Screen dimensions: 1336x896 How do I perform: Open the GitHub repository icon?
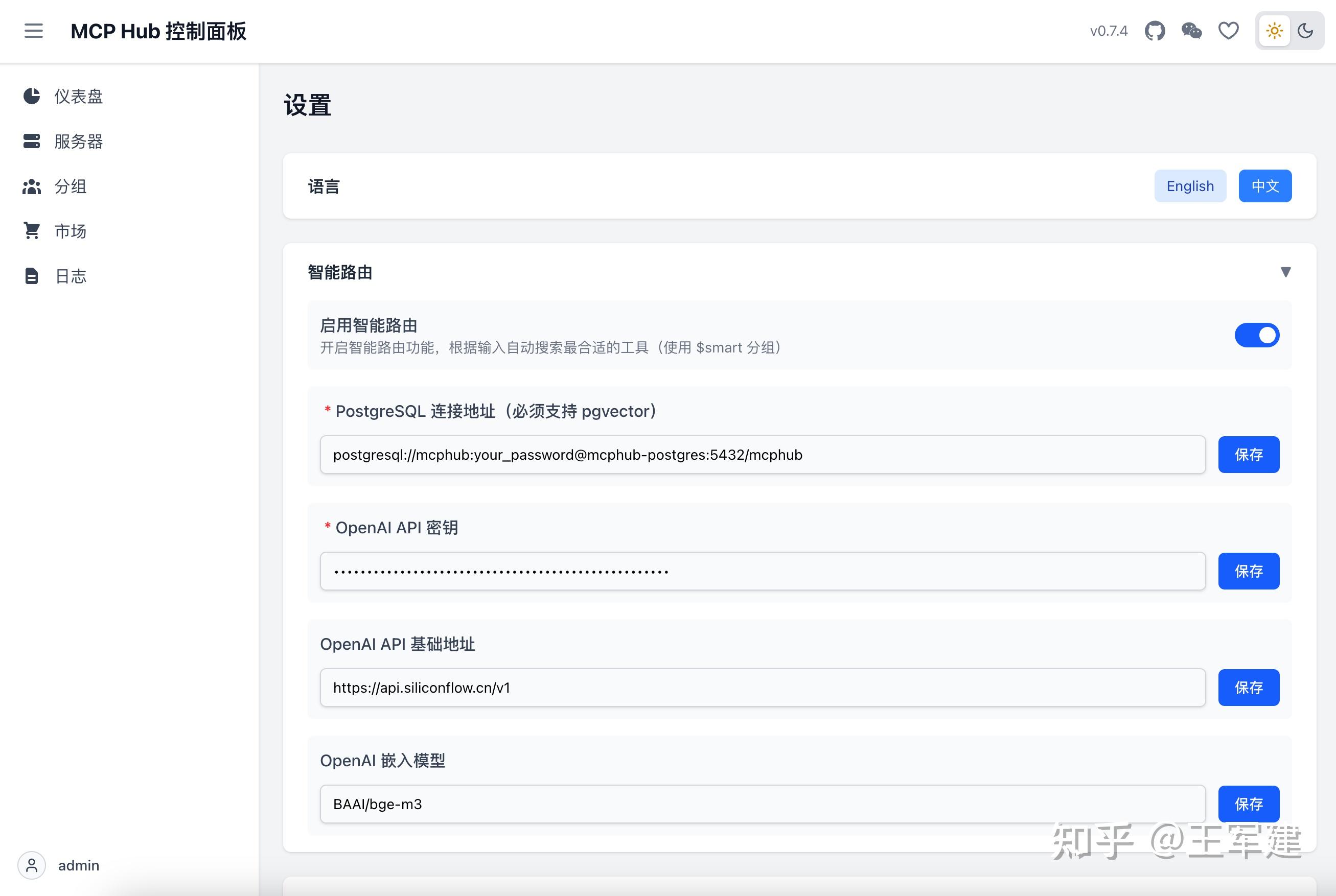(x=1156, y=31)
